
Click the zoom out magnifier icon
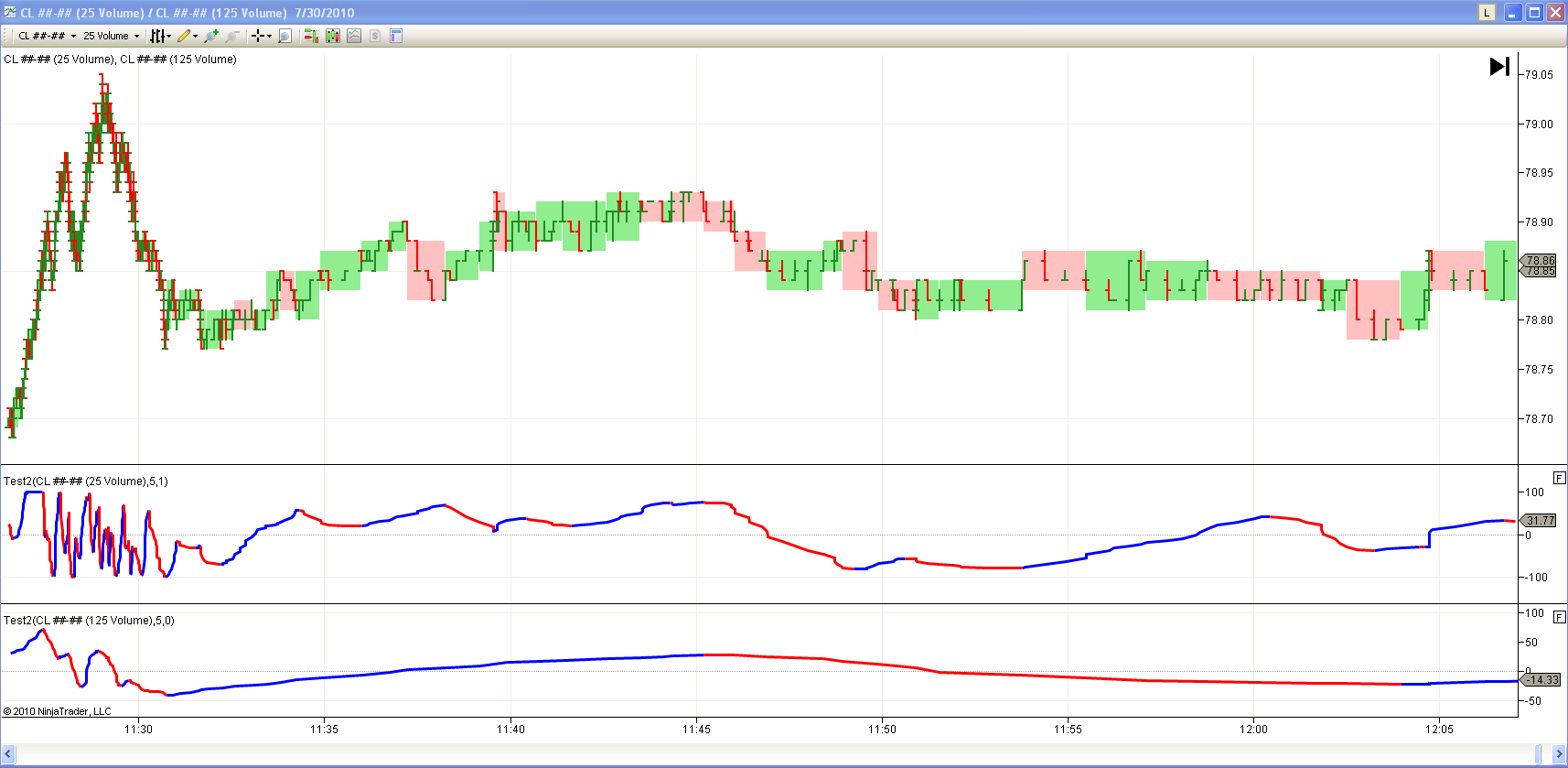(x=232, y=36)
